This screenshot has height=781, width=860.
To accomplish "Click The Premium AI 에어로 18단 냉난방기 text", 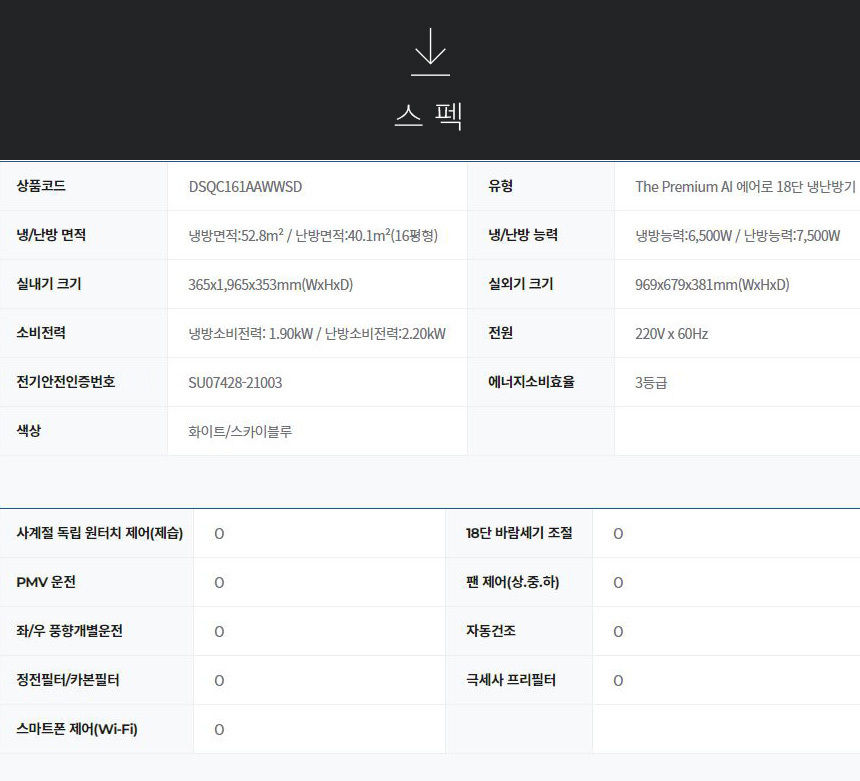I will click(745, 187).
